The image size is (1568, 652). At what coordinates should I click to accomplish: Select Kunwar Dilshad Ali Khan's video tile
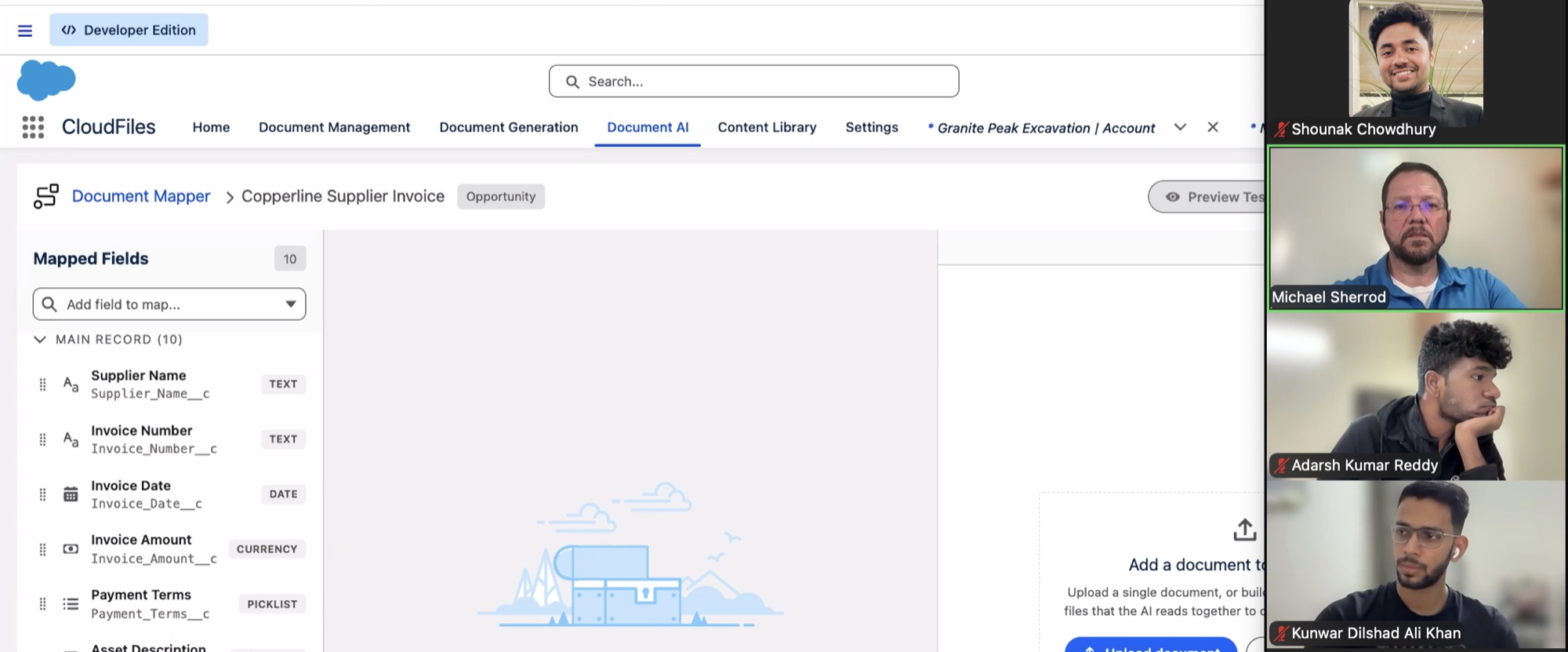coord(1416,563)
